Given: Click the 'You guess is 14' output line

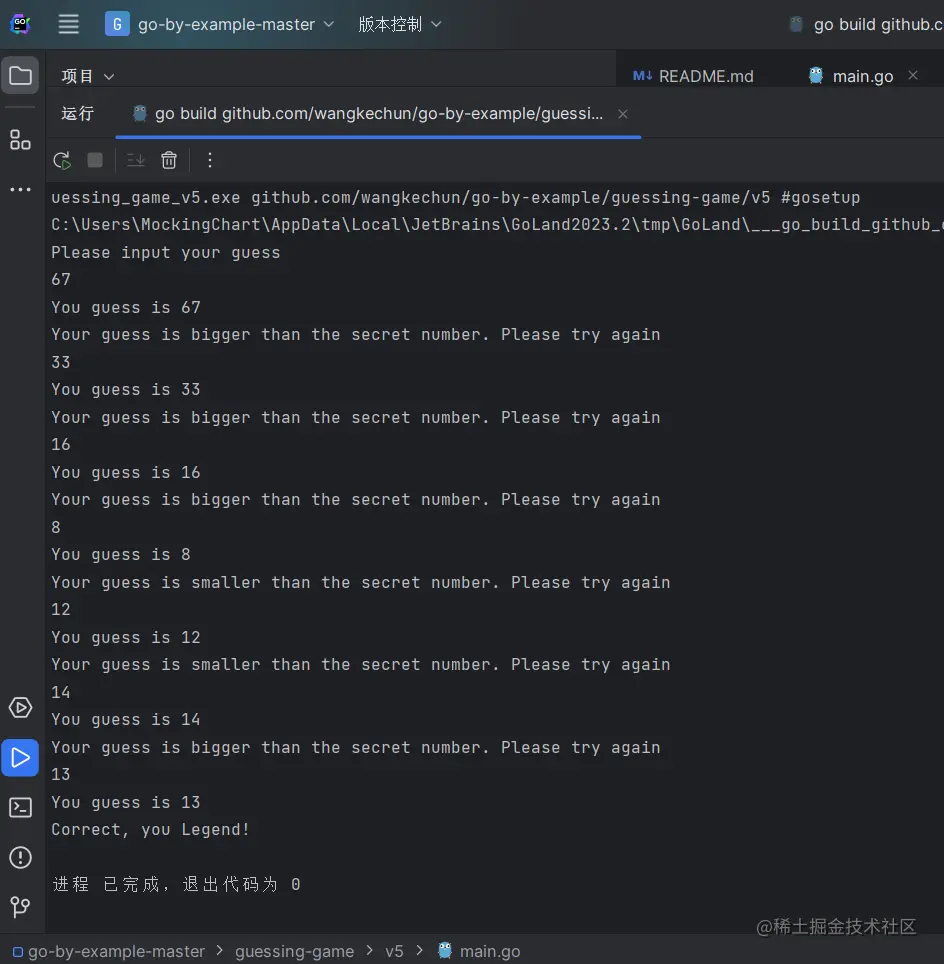Looking at the screenshot, I should pos(125,719).
